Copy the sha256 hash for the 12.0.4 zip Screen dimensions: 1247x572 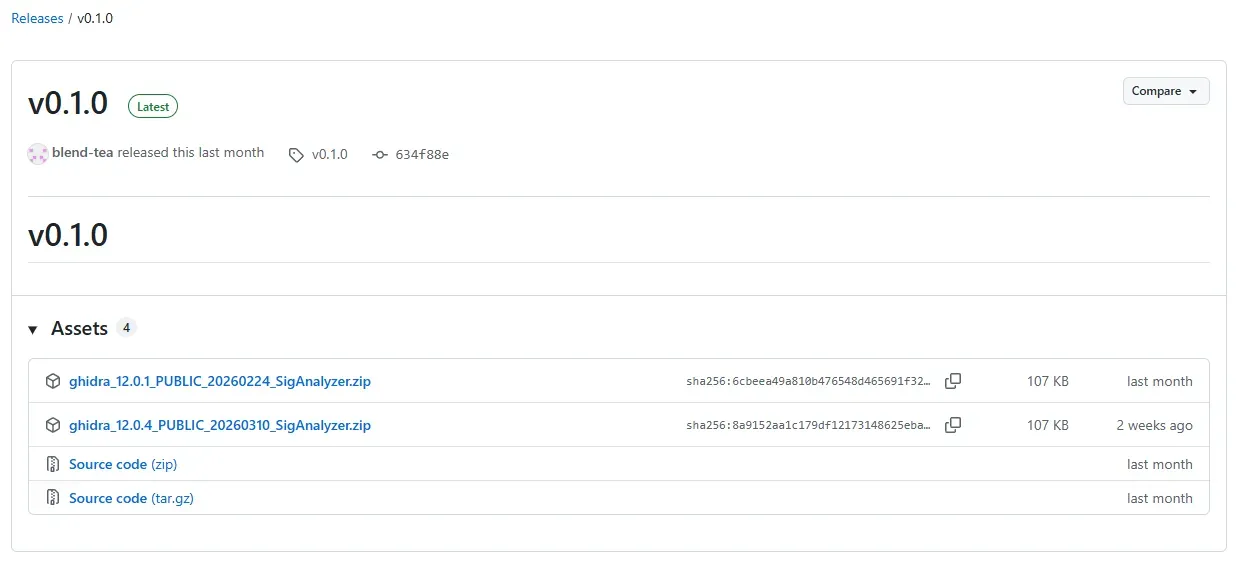tap(953, 425)
